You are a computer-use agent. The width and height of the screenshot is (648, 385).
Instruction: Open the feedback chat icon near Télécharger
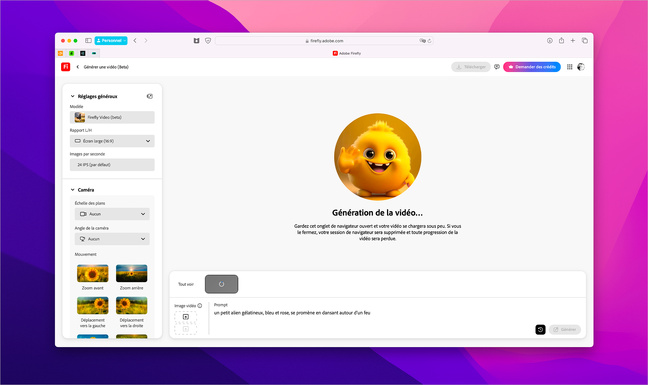tap(497, 67)
